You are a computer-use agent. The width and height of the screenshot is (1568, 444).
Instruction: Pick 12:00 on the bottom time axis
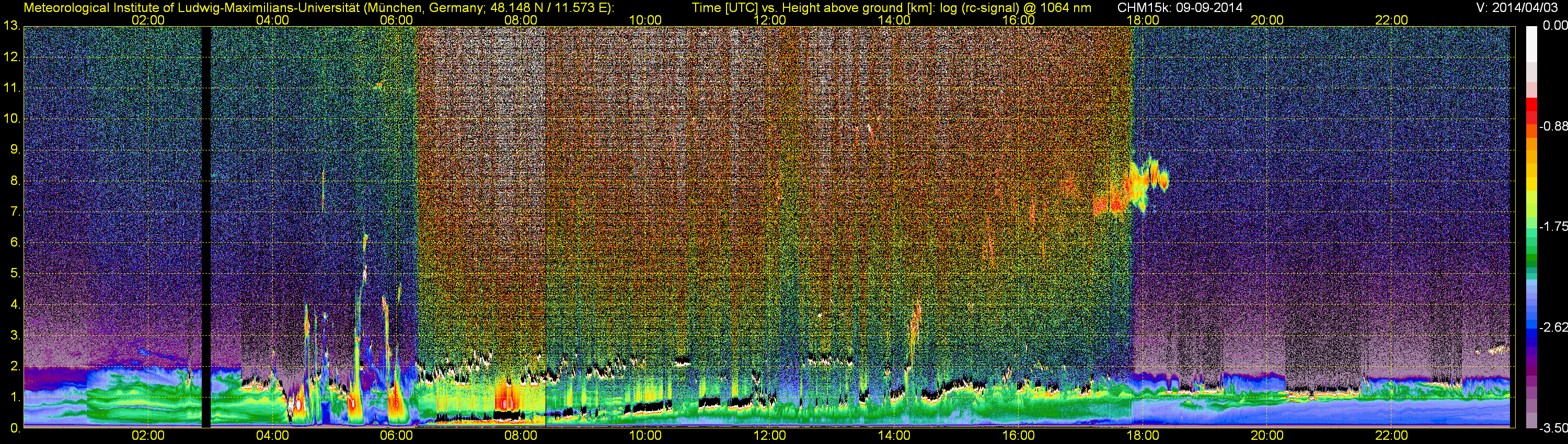[769, 436]
